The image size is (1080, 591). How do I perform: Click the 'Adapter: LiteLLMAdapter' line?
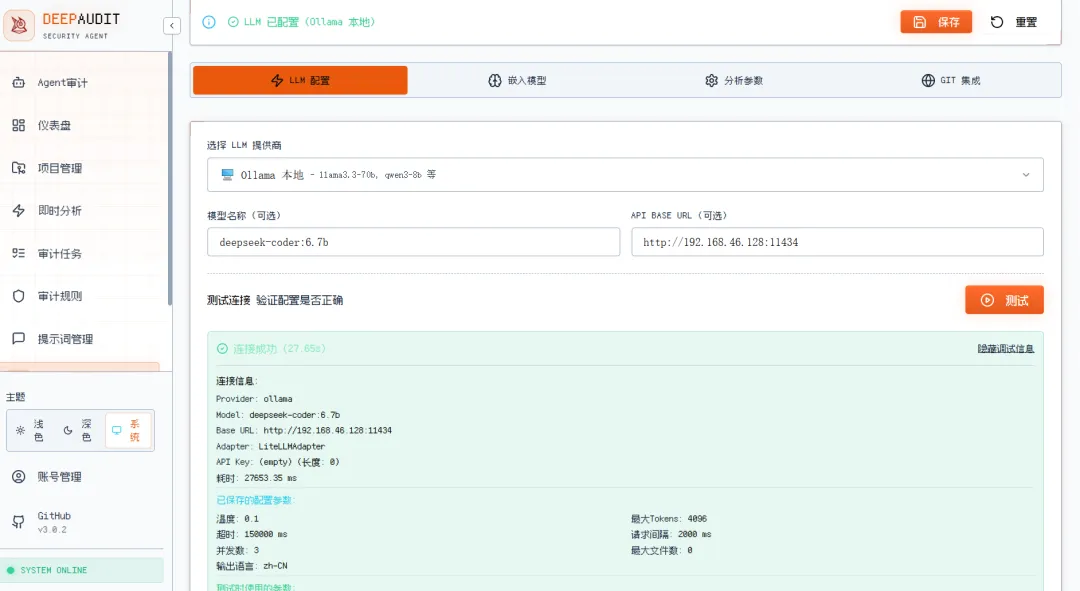coord(270,446)
